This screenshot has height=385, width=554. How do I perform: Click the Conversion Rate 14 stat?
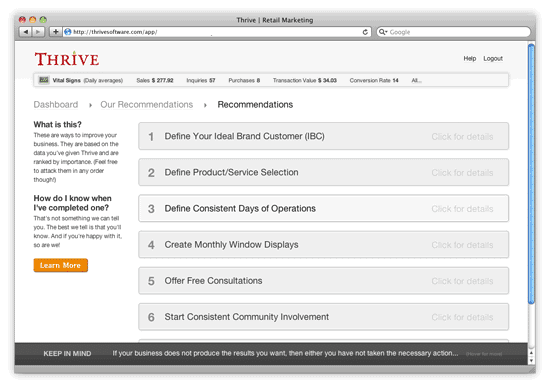pyautogui.click(x=374, y=81)
